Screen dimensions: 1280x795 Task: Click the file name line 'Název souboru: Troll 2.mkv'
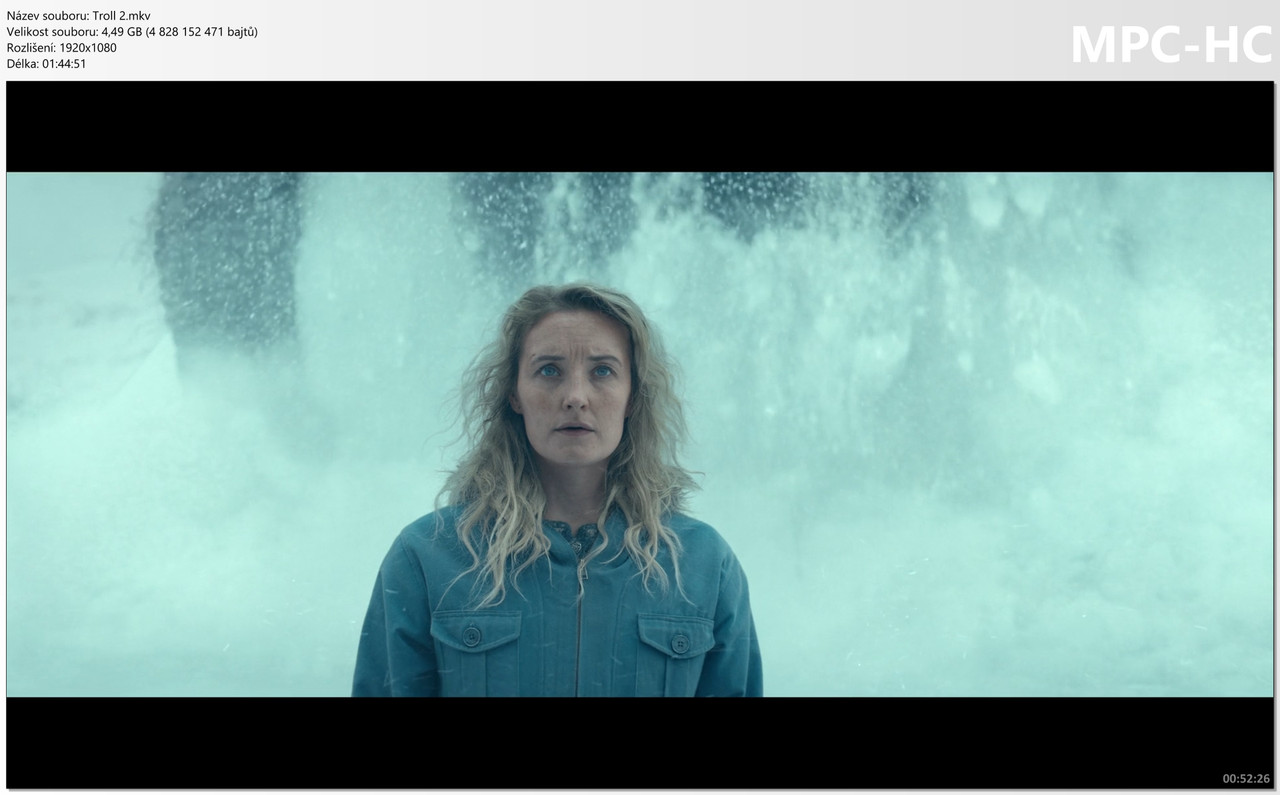click(x=79, y=16)
